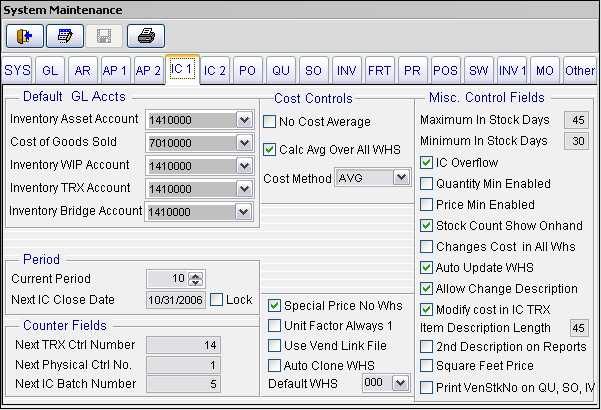
Task: Switch to the INV 1 tab
Action: [x=512, y=71]
